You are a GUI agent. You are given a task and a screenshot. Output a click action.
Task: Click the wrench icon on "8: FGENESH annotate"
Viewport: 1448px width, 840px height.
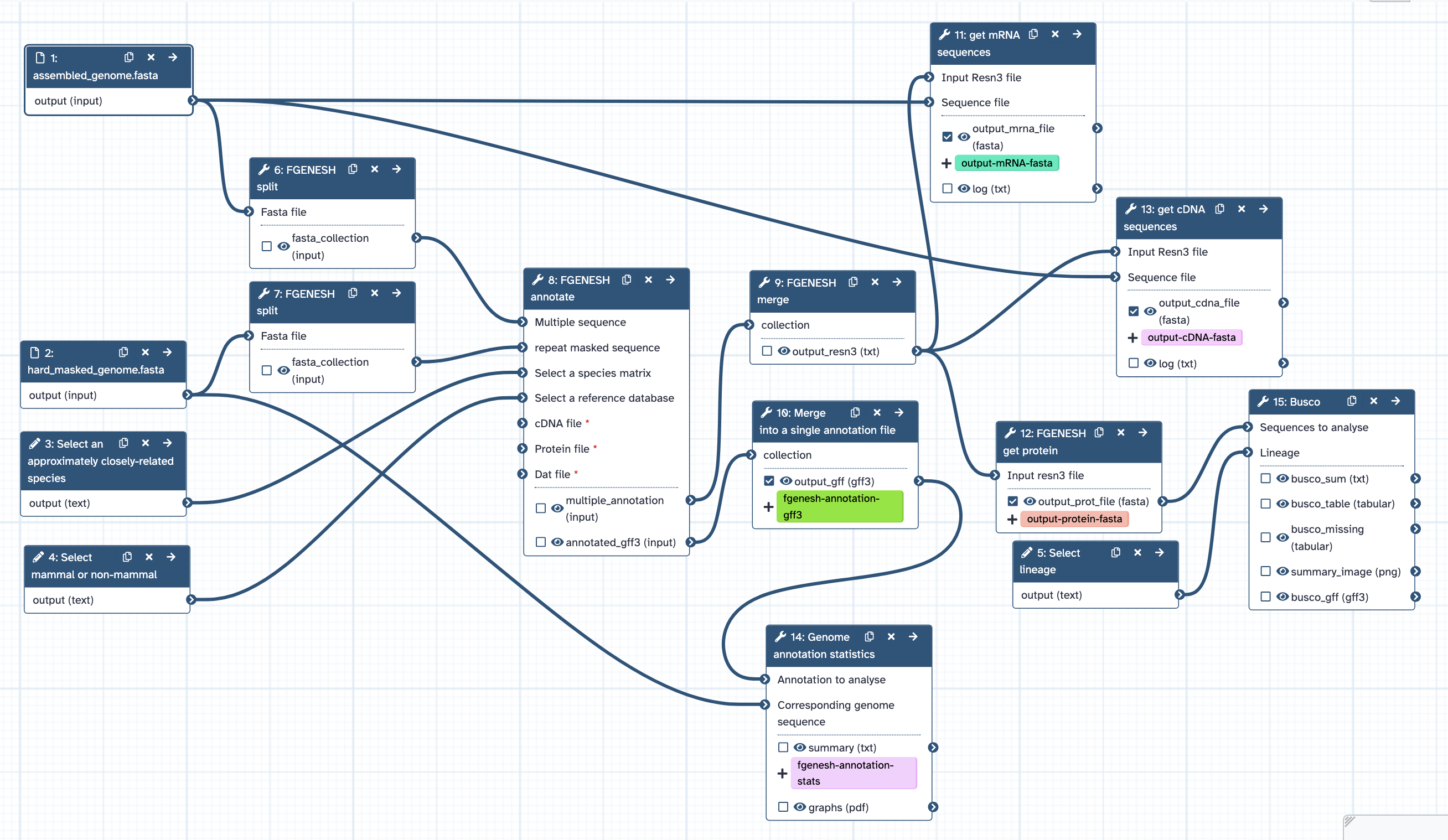click(x=539, y=280)
